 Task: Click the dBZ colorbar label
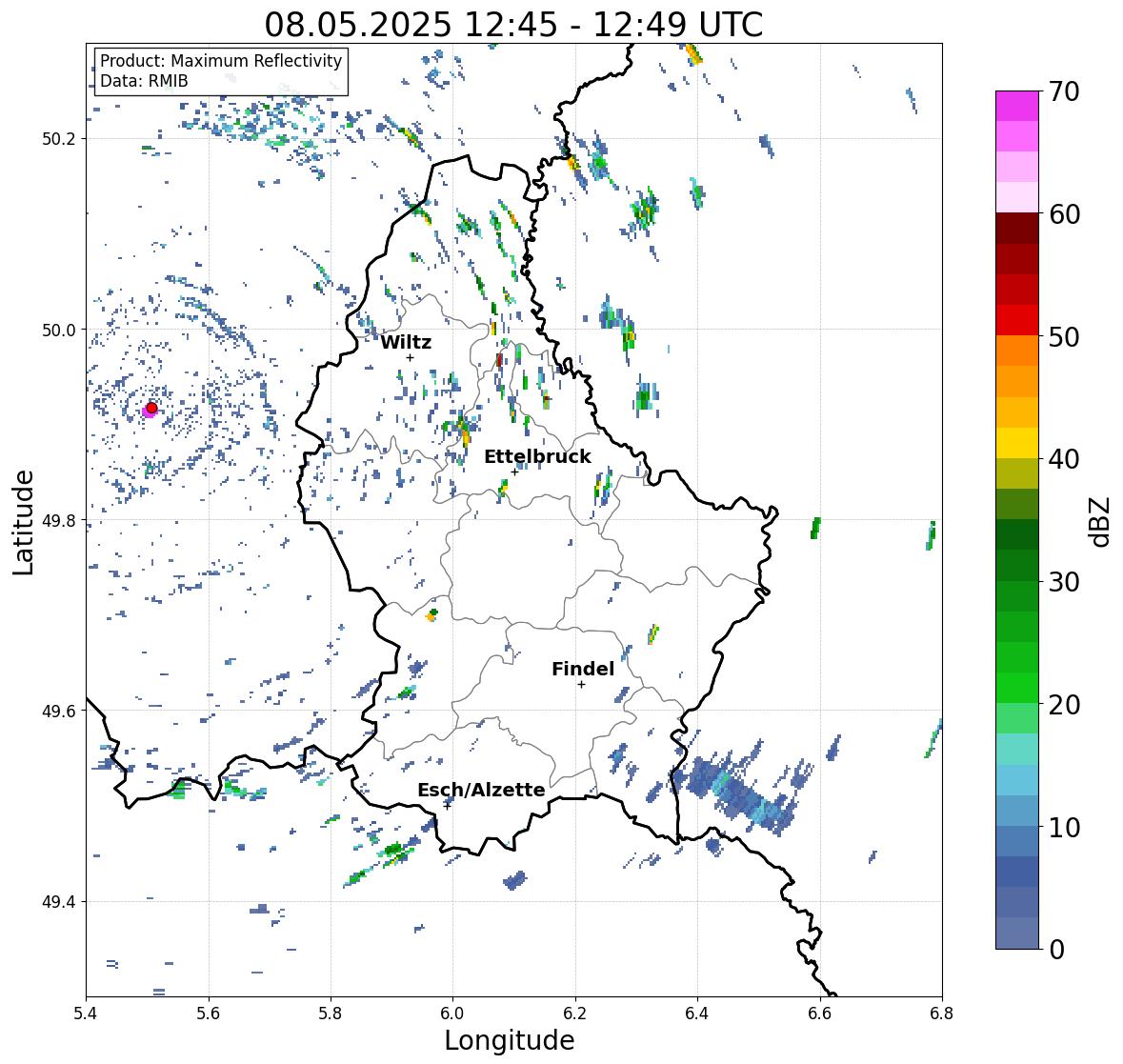pyautogui.click(x=1101, y=521)
